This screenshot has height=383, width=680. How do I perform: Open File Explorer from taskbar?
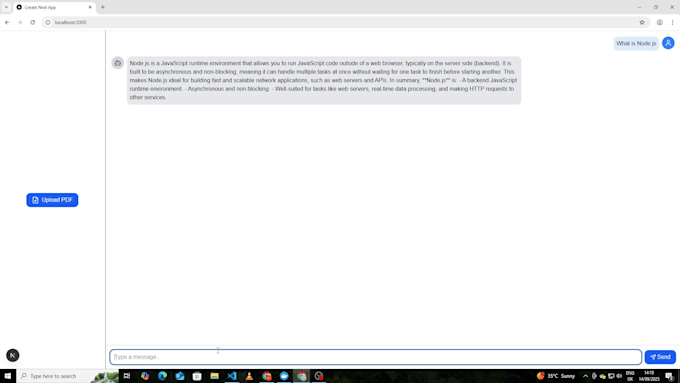214,376
